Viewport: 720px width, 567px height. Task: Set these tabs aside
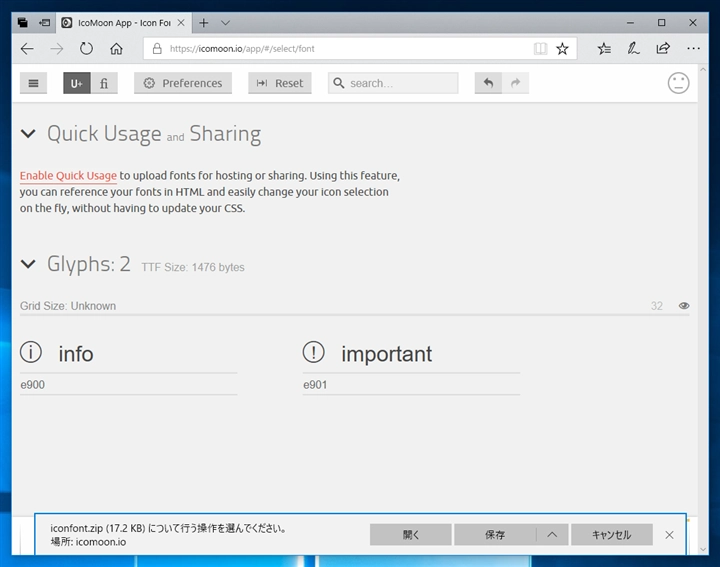45,22
